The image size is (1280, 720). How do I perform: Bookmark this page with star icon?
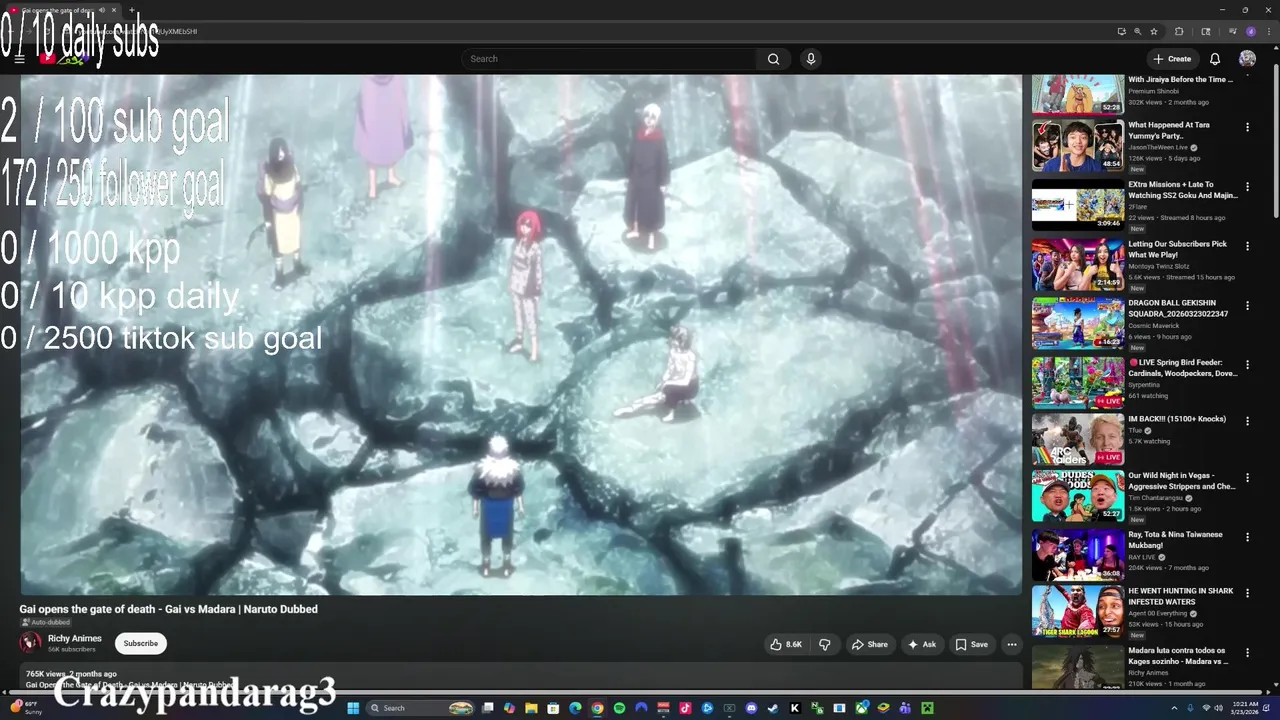pos(1154,31)
